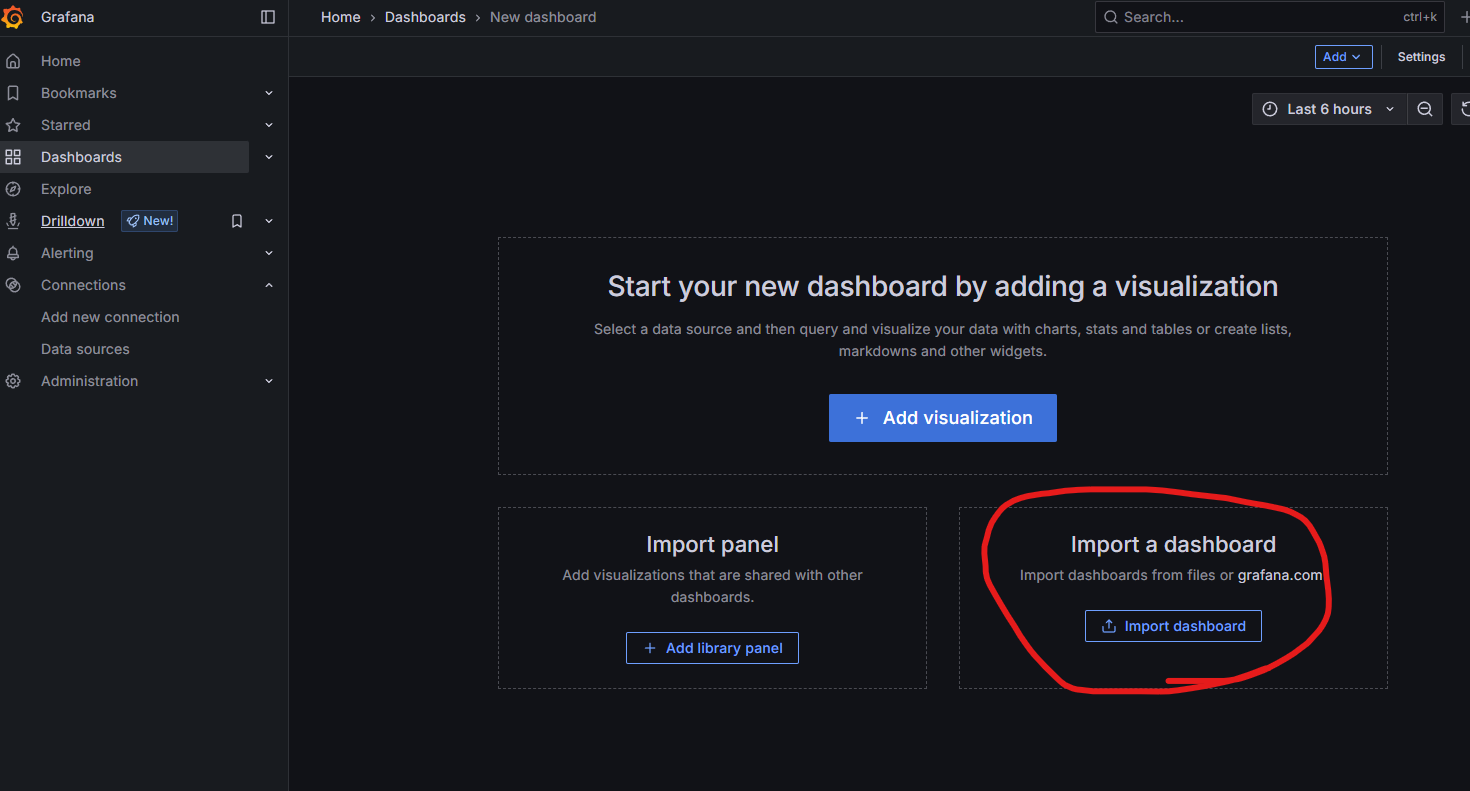Open the Add dropdown menu

(1343, 57)
